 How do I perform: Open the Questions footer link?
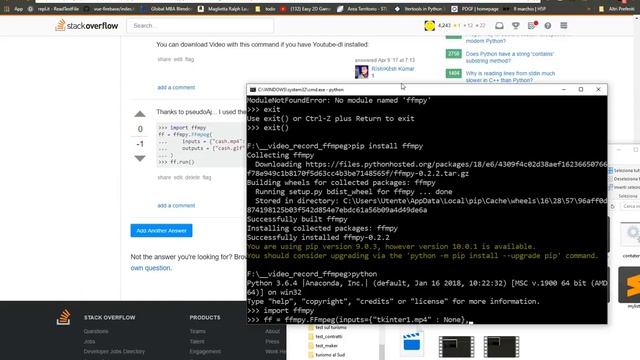(96, 331)
